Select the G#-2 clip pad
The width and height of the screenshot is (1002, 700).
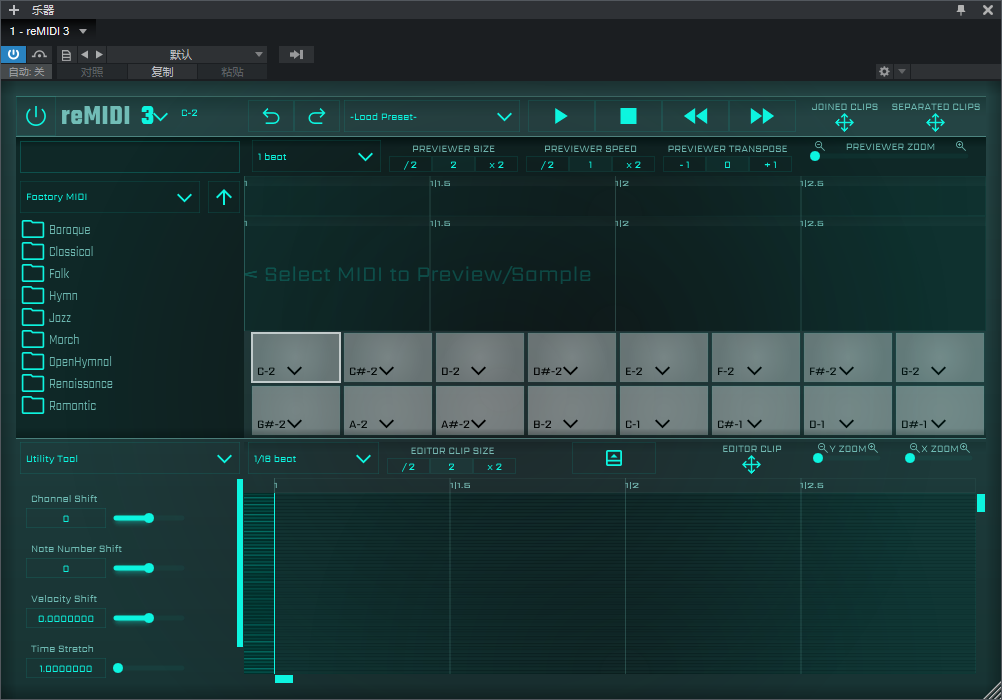[x=296, y=410]
